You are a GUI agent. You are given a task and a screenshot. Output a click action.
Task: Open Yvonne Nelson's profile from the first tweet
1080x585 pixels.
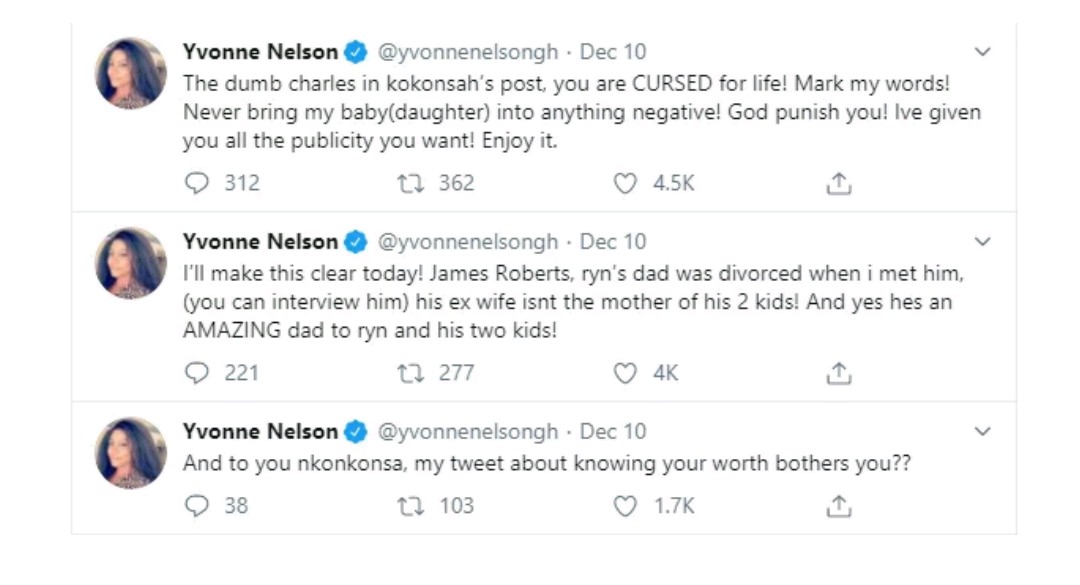[260, 52]
